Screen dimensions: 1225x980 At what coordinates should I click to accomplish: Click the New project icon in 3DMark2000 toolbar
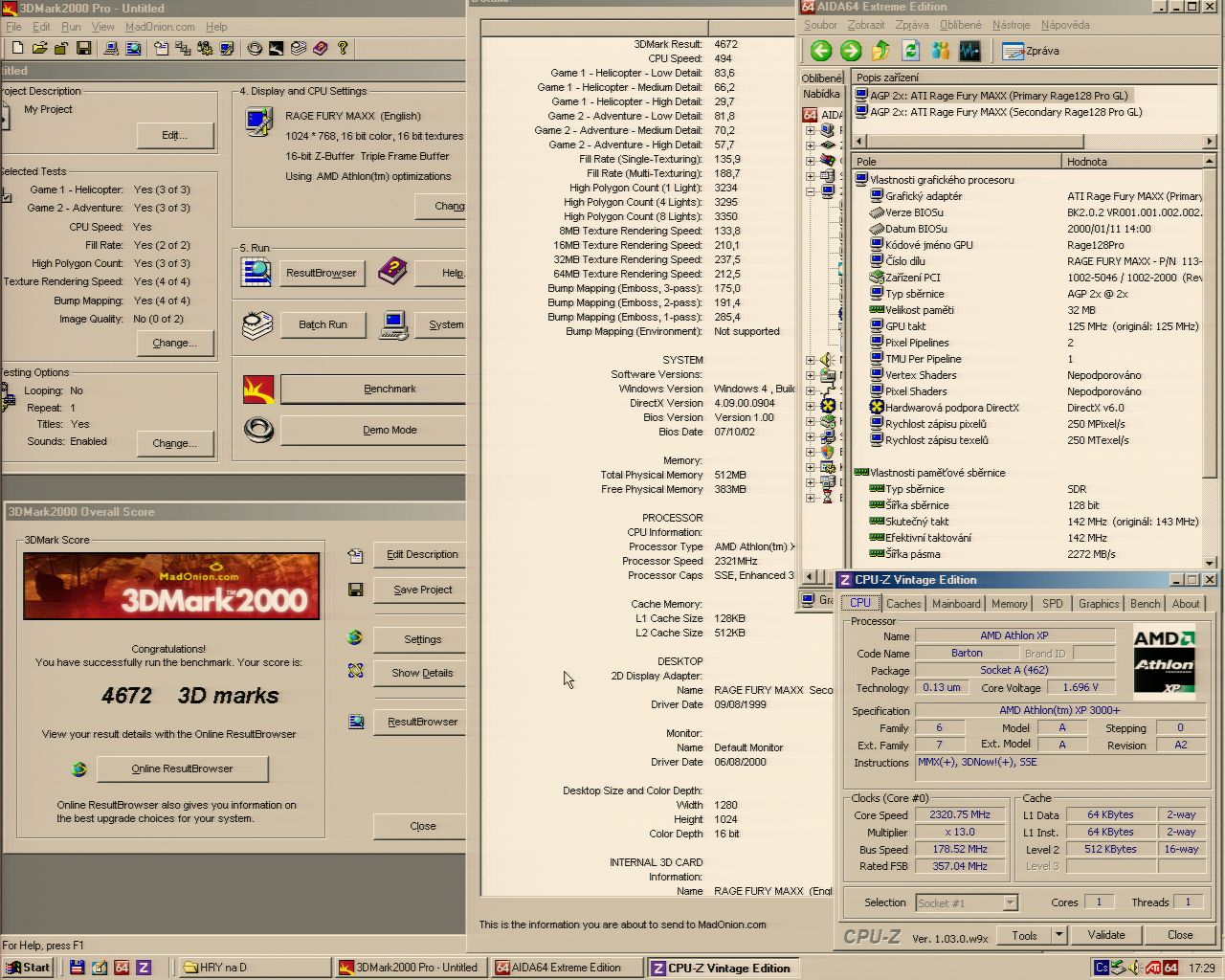pos(17,48)
